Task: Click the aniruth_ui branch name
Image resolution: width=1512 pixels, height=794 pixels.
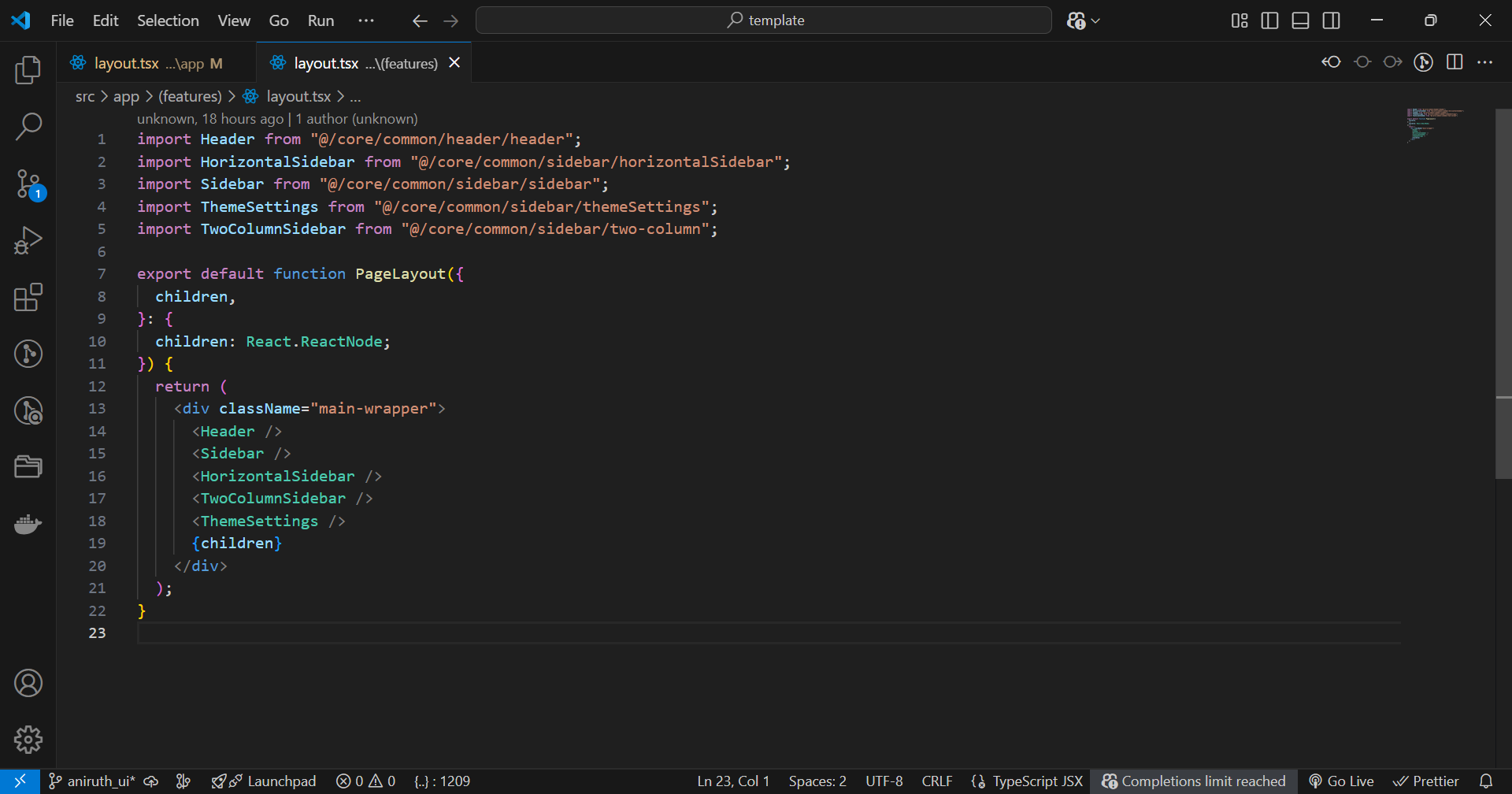Action: click(100, 781)
